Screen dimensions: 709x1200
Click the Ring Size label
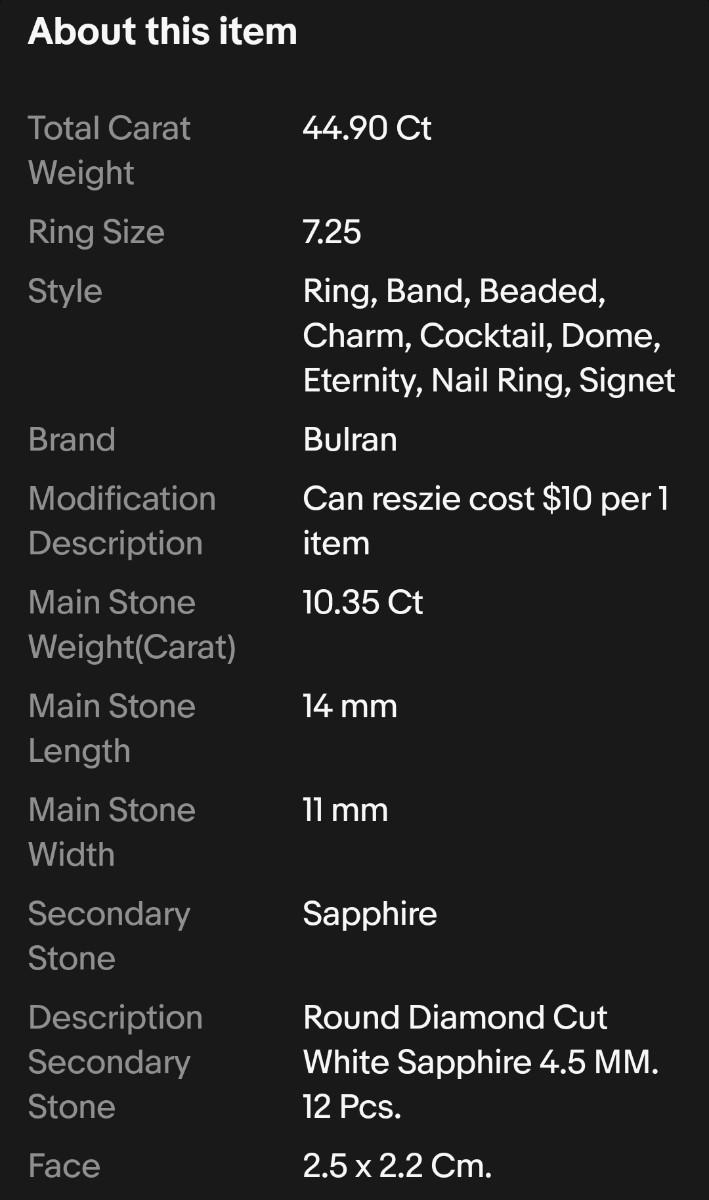(x=96, y=232)
